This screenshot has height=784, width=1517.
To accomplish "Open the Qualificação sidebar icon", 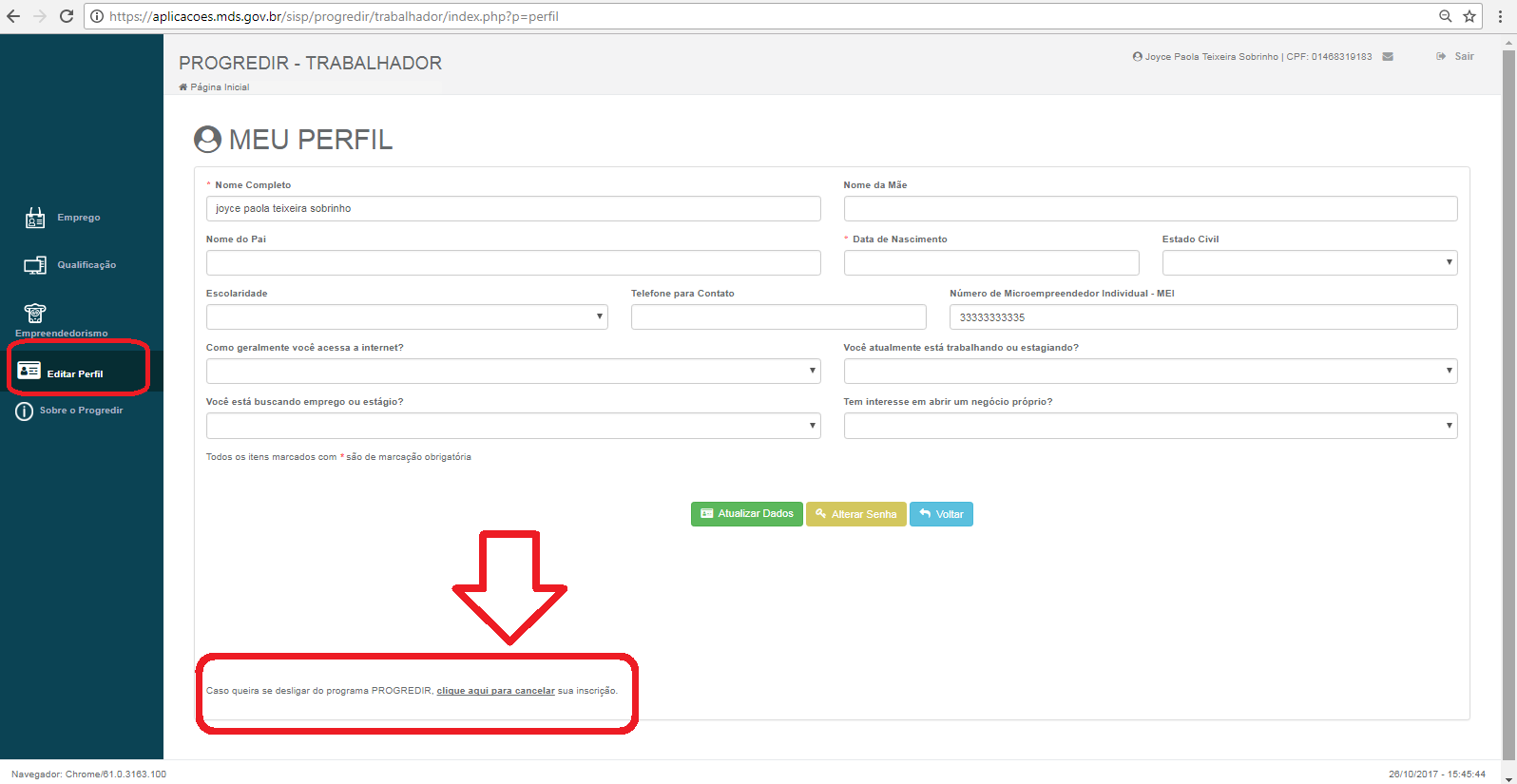I will [35, 265].
